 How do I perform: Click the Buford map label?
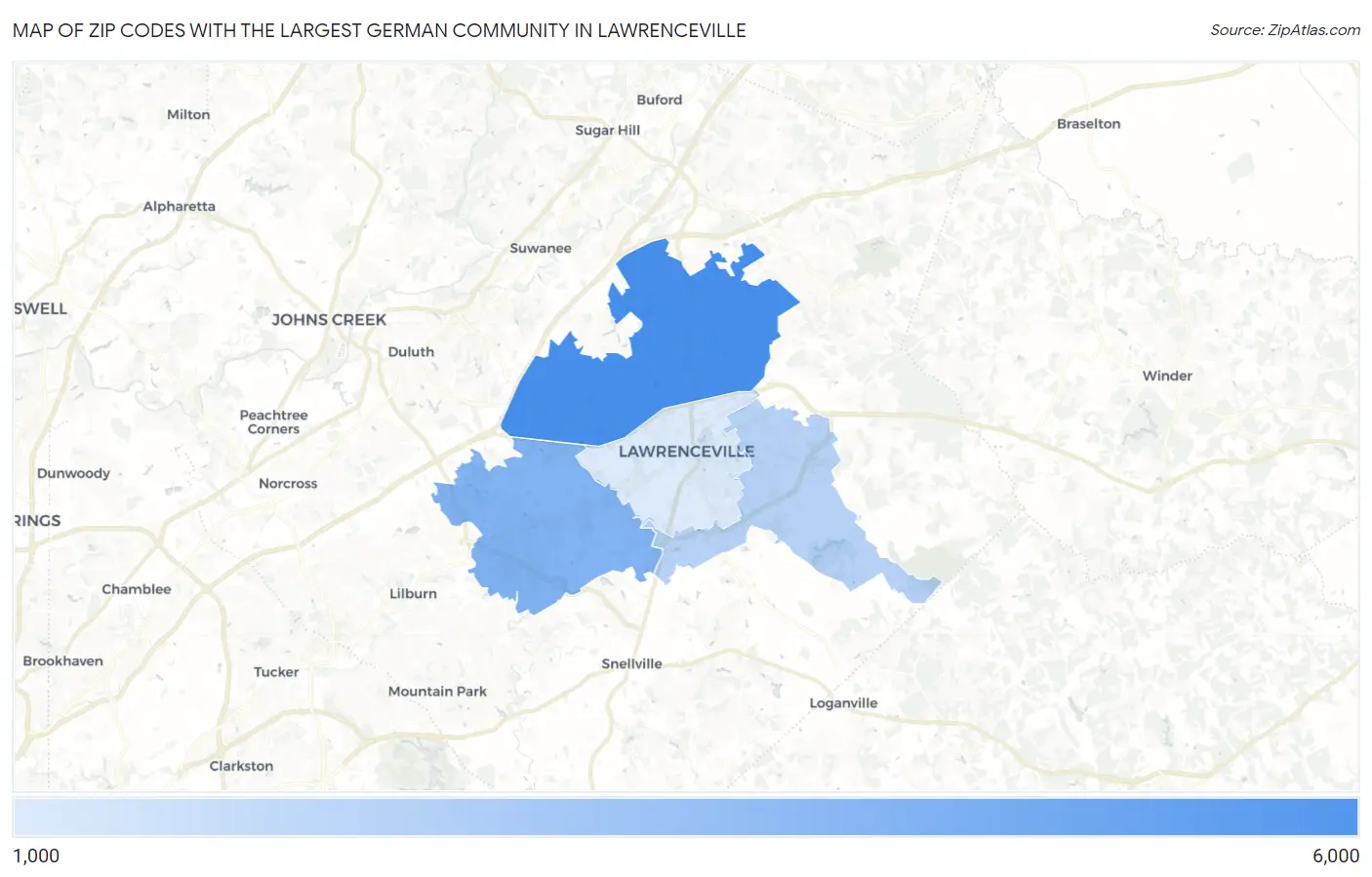tap(660, 100)
